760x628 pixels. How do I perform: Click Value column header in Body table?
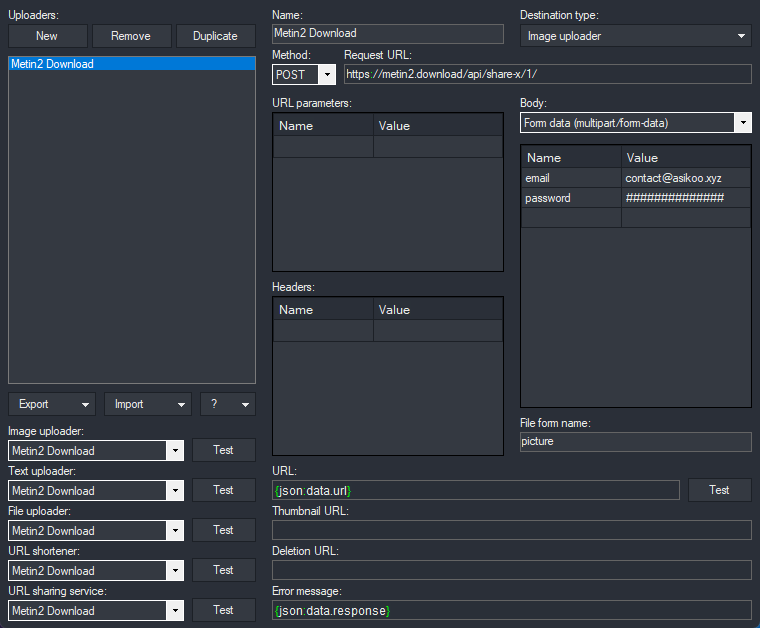pos(686,157)
